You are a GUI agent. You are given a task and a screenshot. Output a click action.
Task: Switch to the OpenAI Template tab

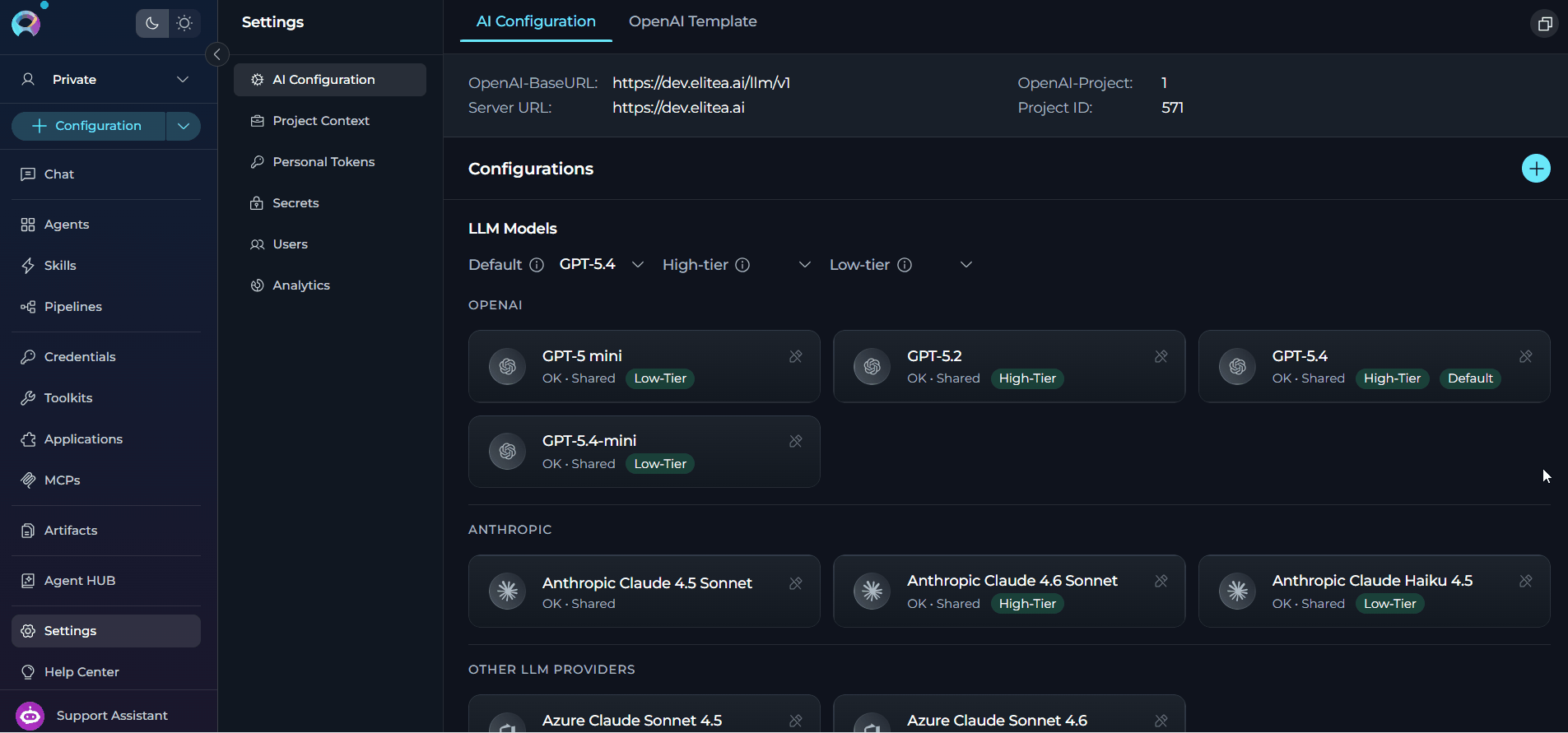693,21
